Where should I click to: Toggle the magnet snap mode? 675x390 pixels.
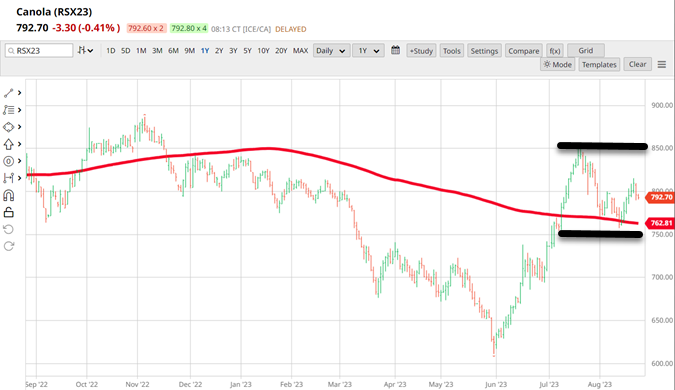9,195
